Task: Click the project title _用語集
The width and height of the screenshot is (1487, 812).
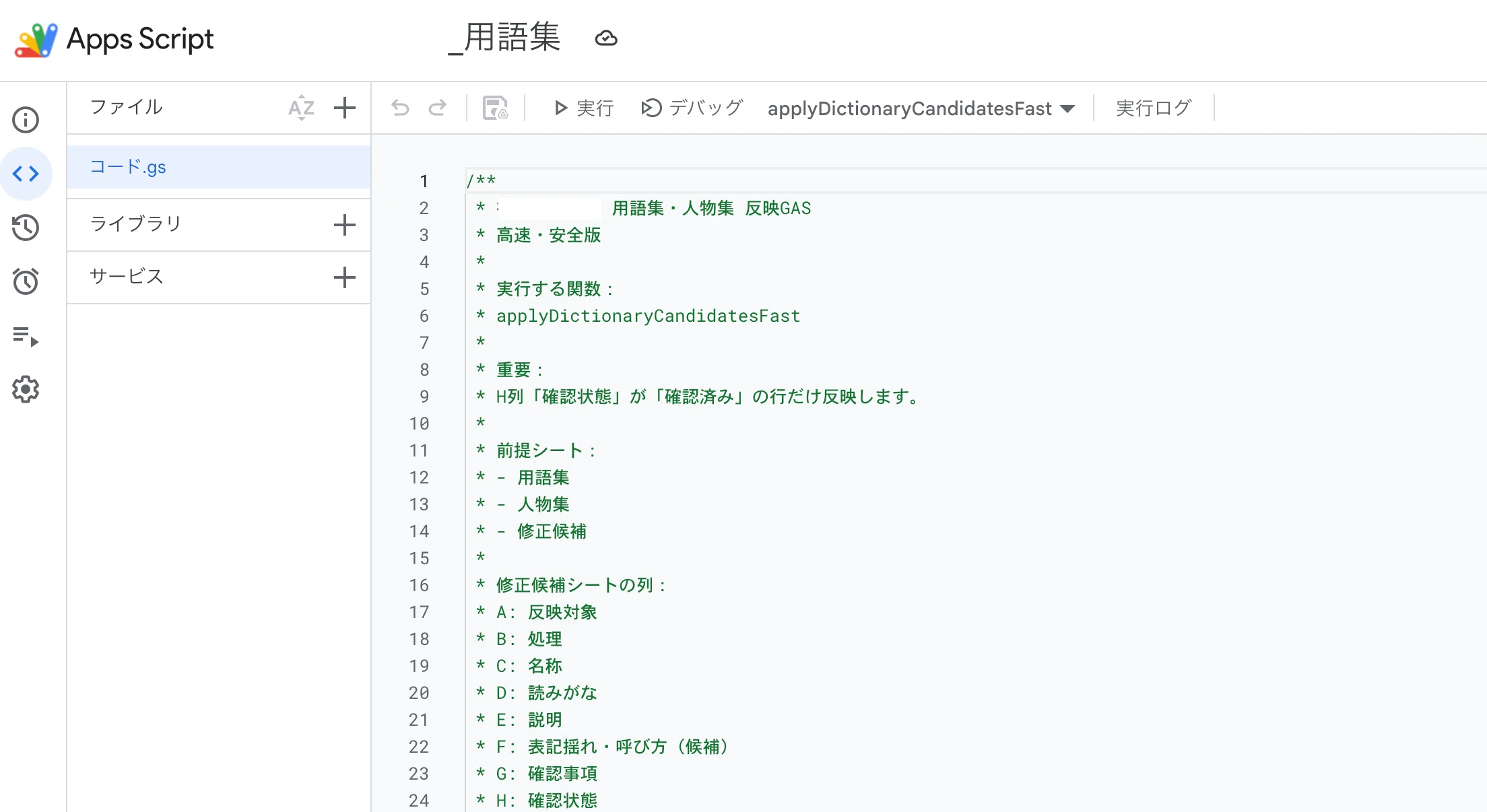Action: (x=505, y=38)
